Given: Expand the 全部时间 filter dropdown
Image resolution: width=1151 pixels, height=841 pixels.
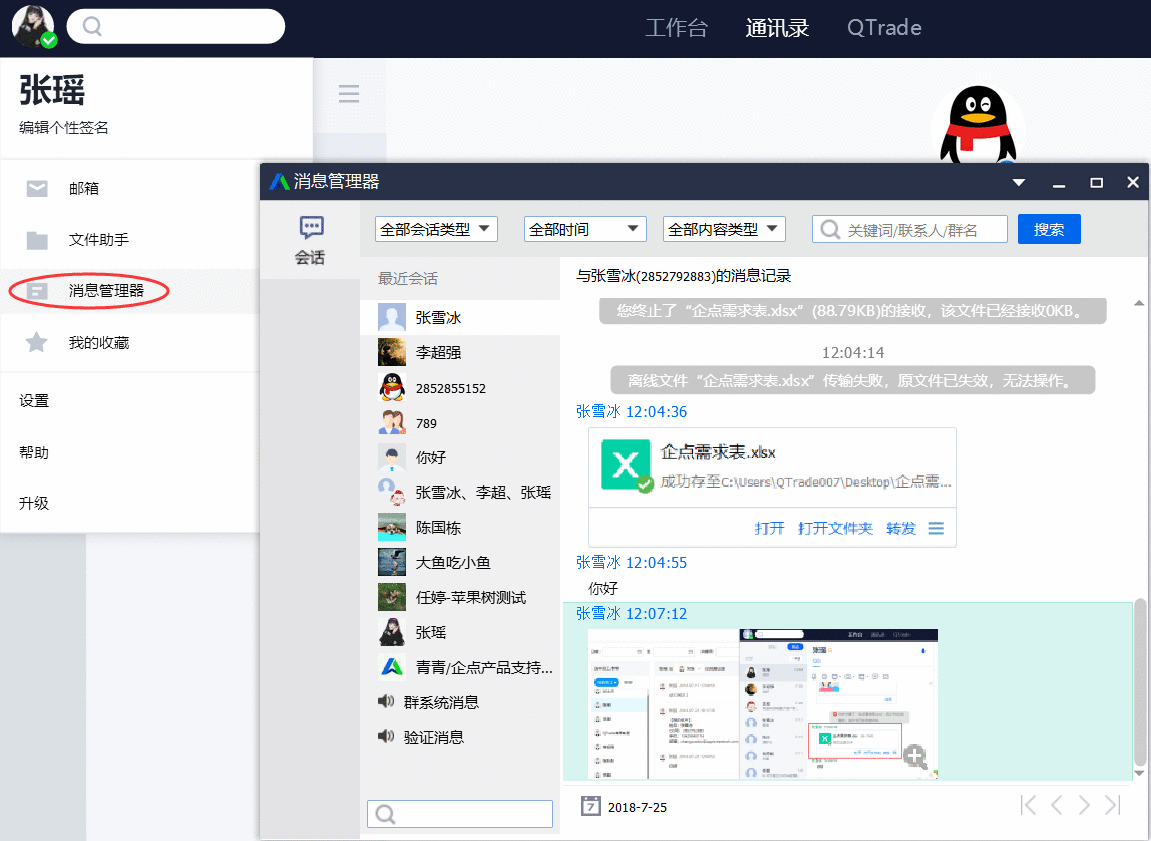Looking at the screenshot, I should 585,228.
